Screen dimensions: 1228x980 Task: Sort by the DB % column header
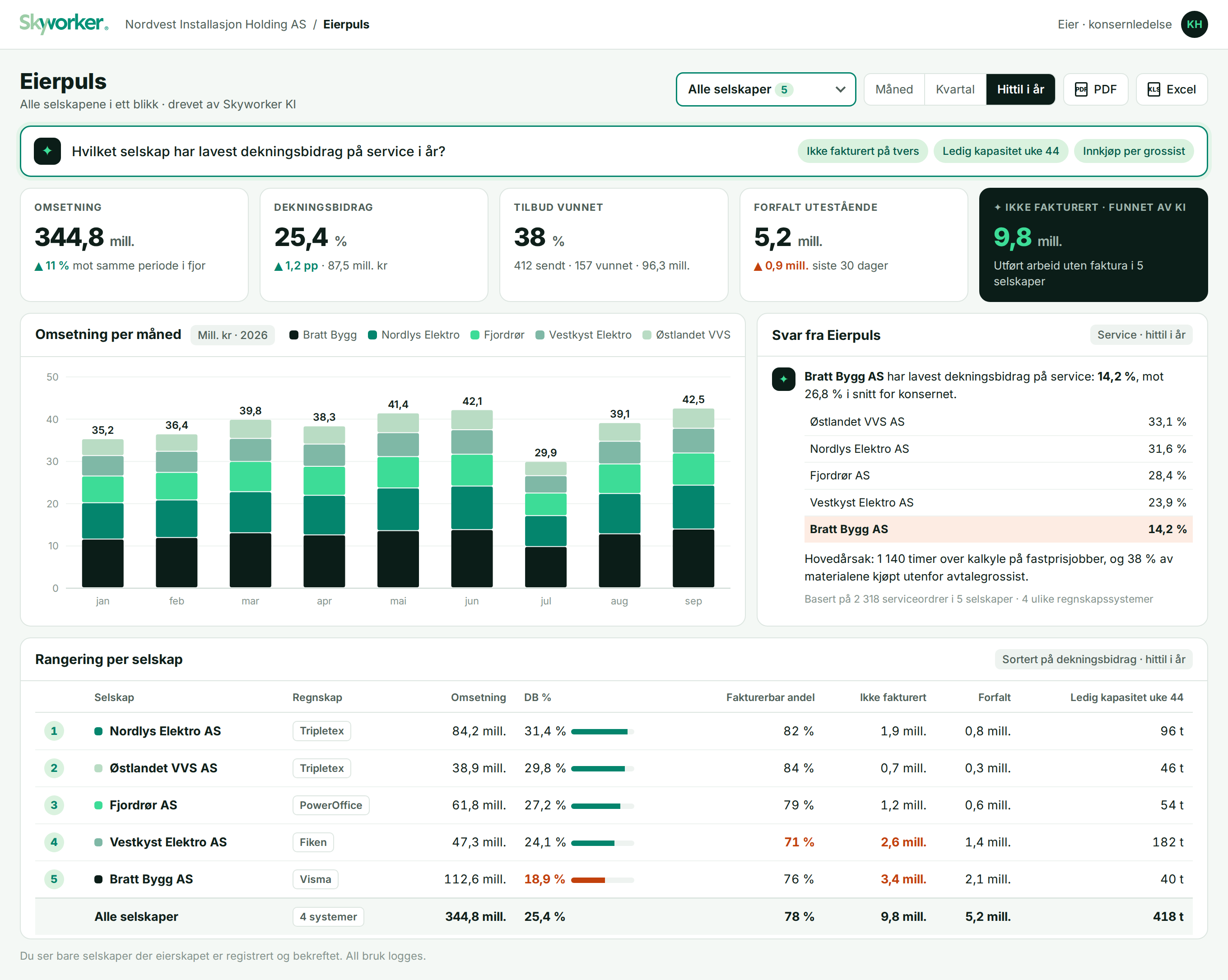[x=537, y=697]
